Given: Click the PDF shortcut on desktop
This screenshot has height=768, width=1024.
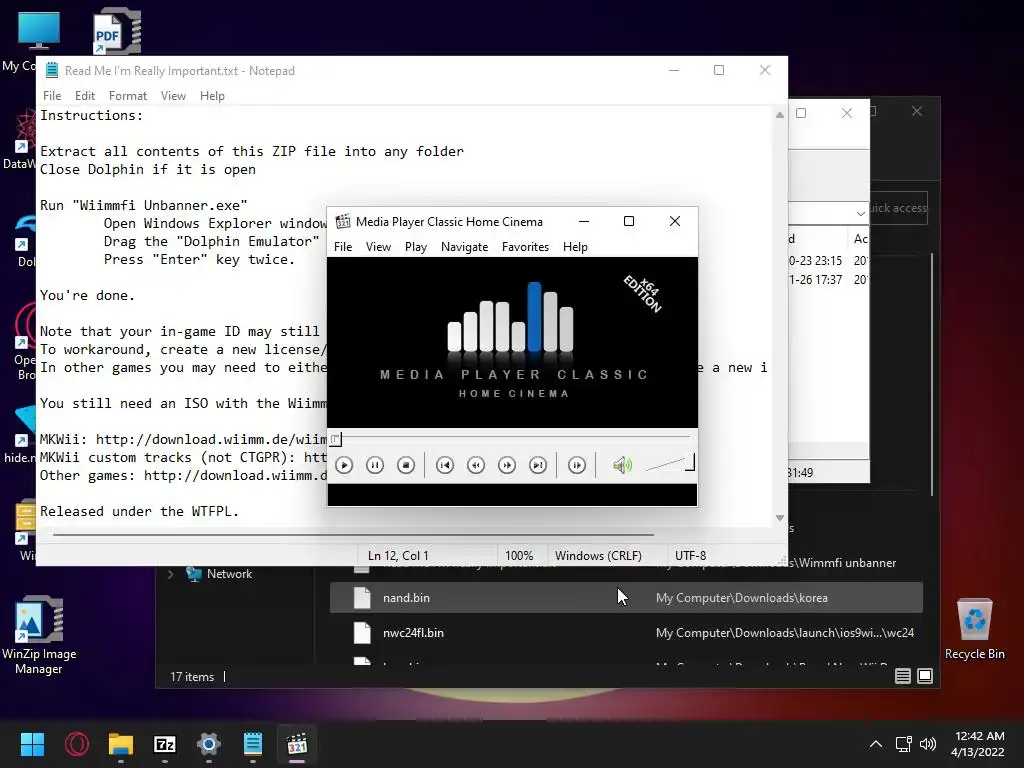Looking at the screenshot, I should (117, 30).
